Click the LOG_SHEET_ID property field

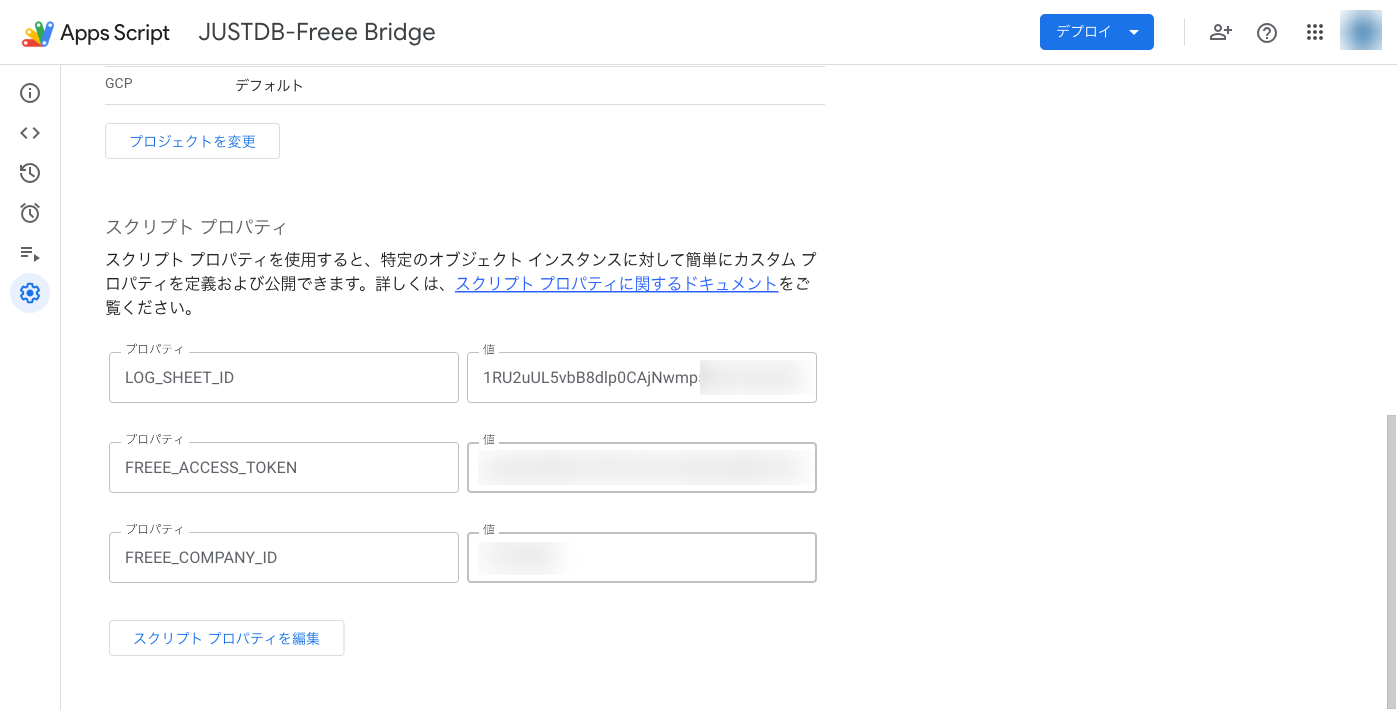(x=284, y=377)
